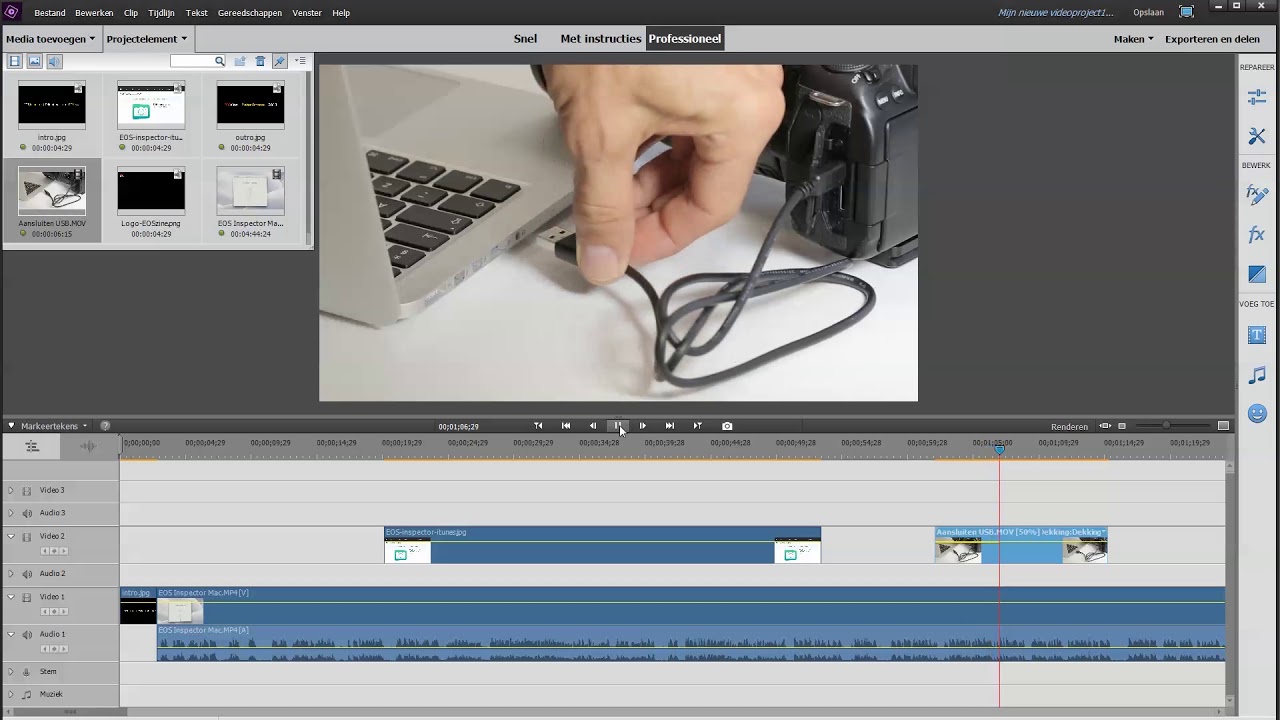1280x720 pixels.
Task: Toggle audio filter in project assets
Action: 54,62
